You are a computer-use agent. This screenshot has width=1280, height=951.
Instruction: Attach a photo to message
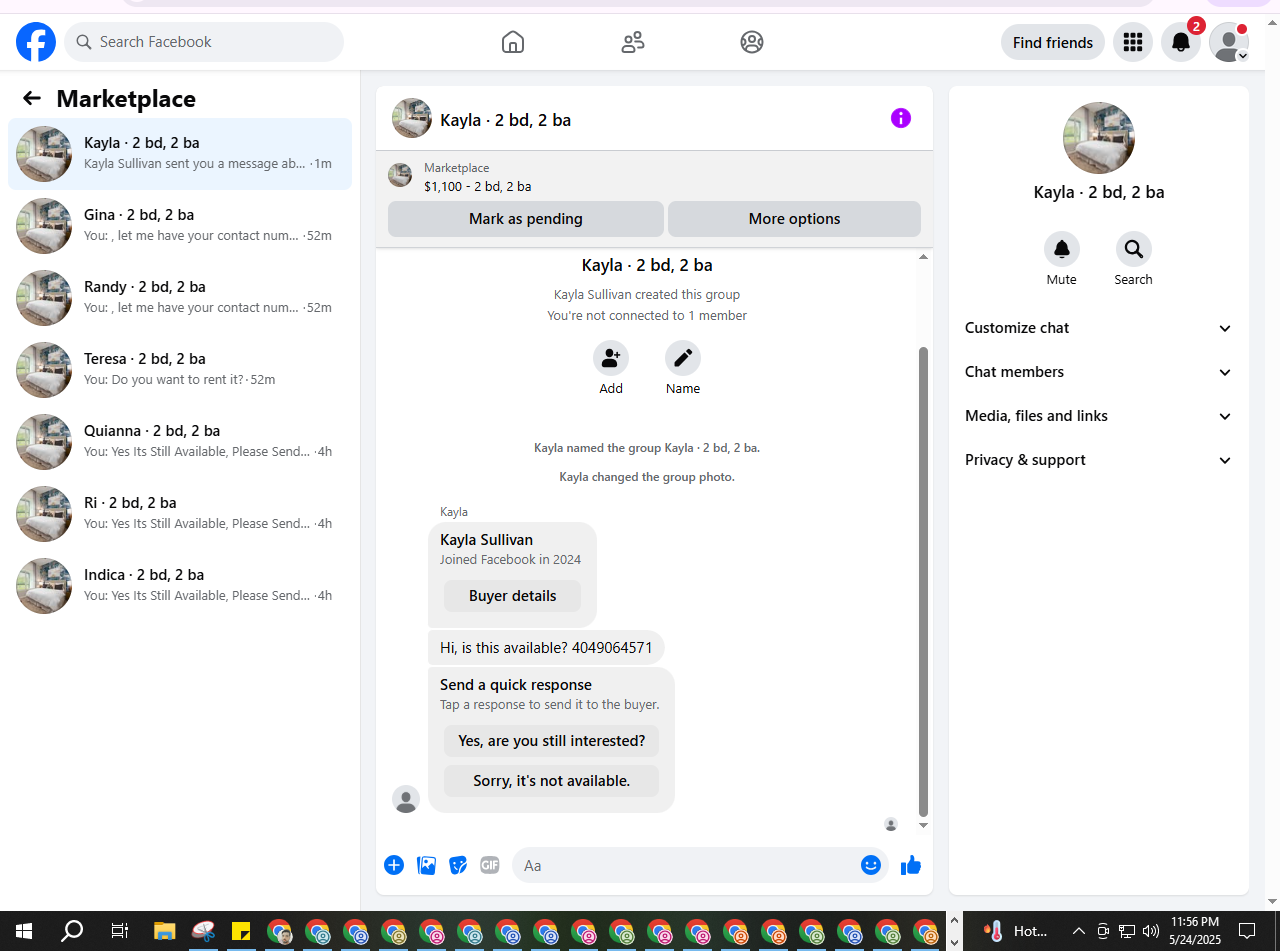pos(427,865)
